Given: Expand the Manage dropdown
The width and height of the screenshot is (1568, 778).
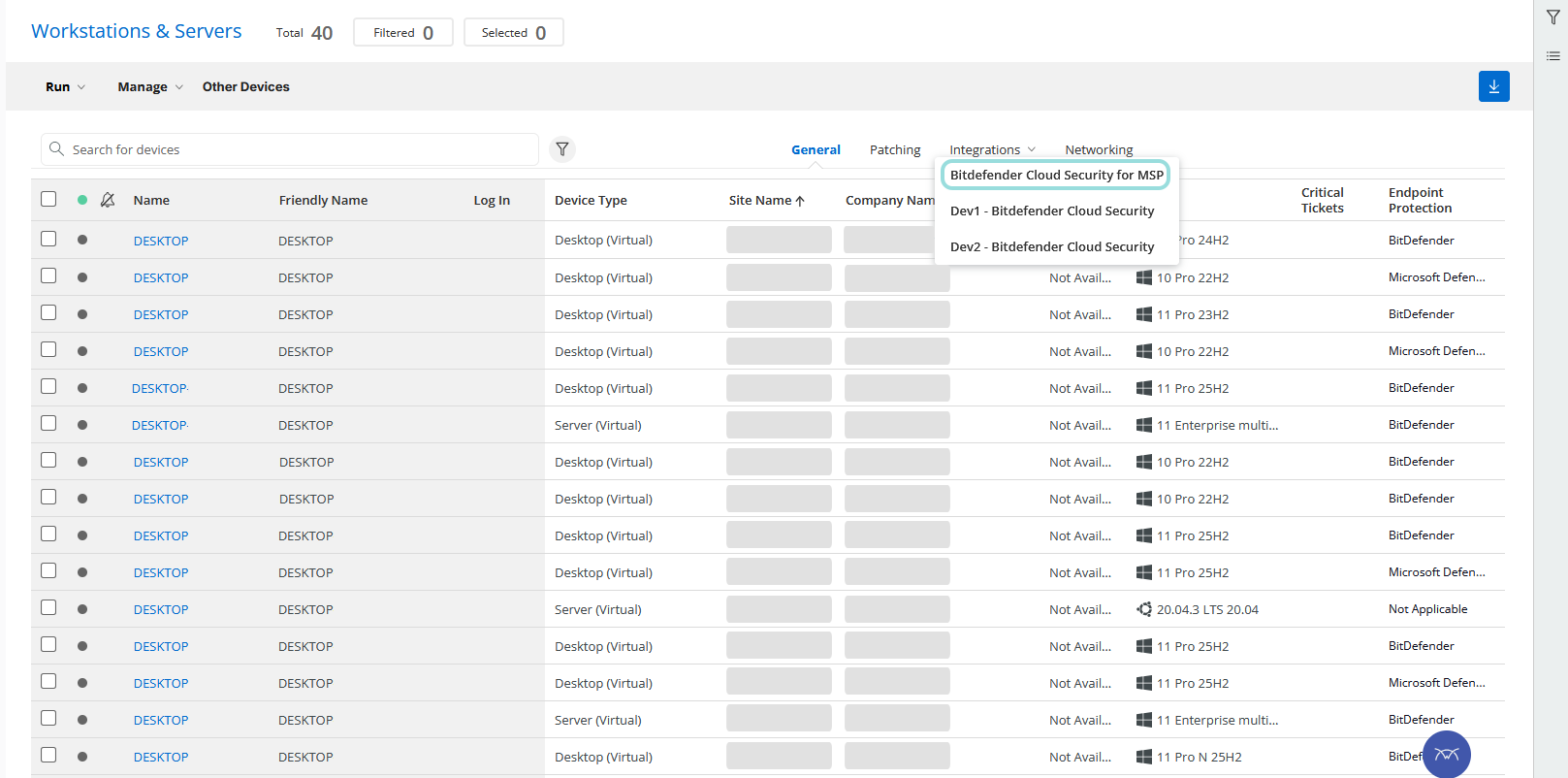Looking at the screenshot, I should point(150,86).
